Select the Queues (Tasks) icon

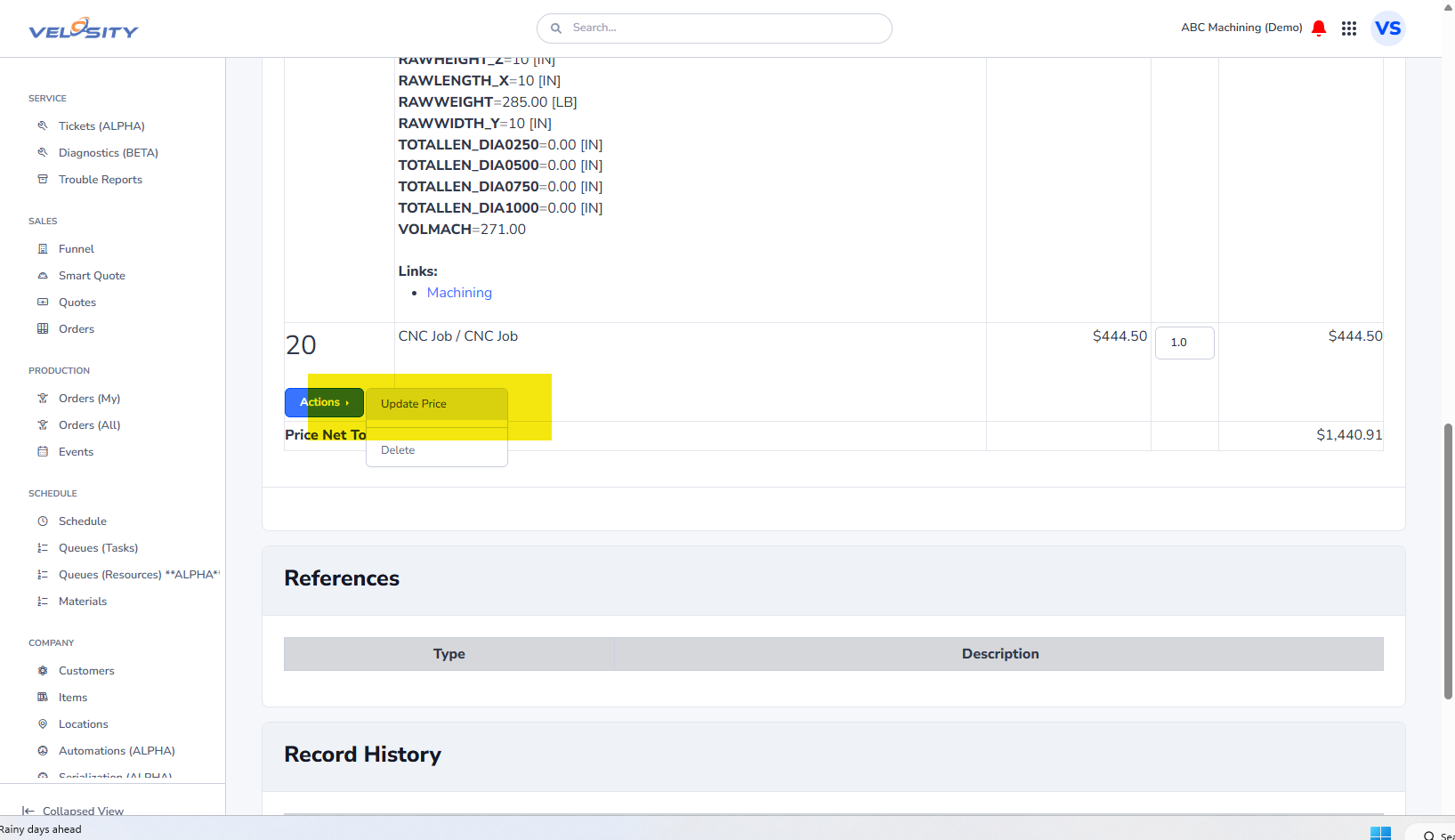pyautogui.click(x=43, y=547)
